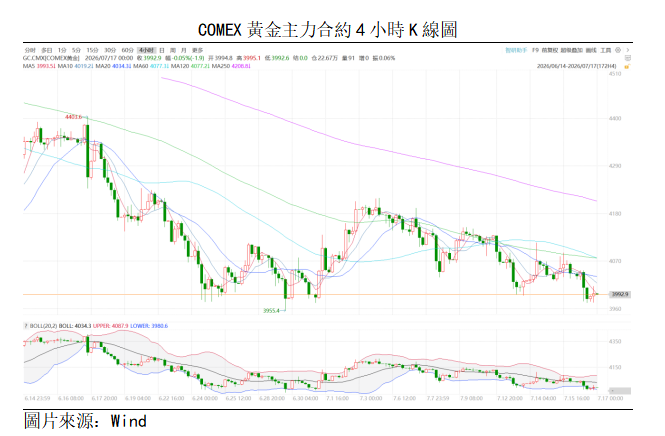Screen dimensions: 665x436
Task: Select the 4小时 timeframe tab
Action: 147,50
